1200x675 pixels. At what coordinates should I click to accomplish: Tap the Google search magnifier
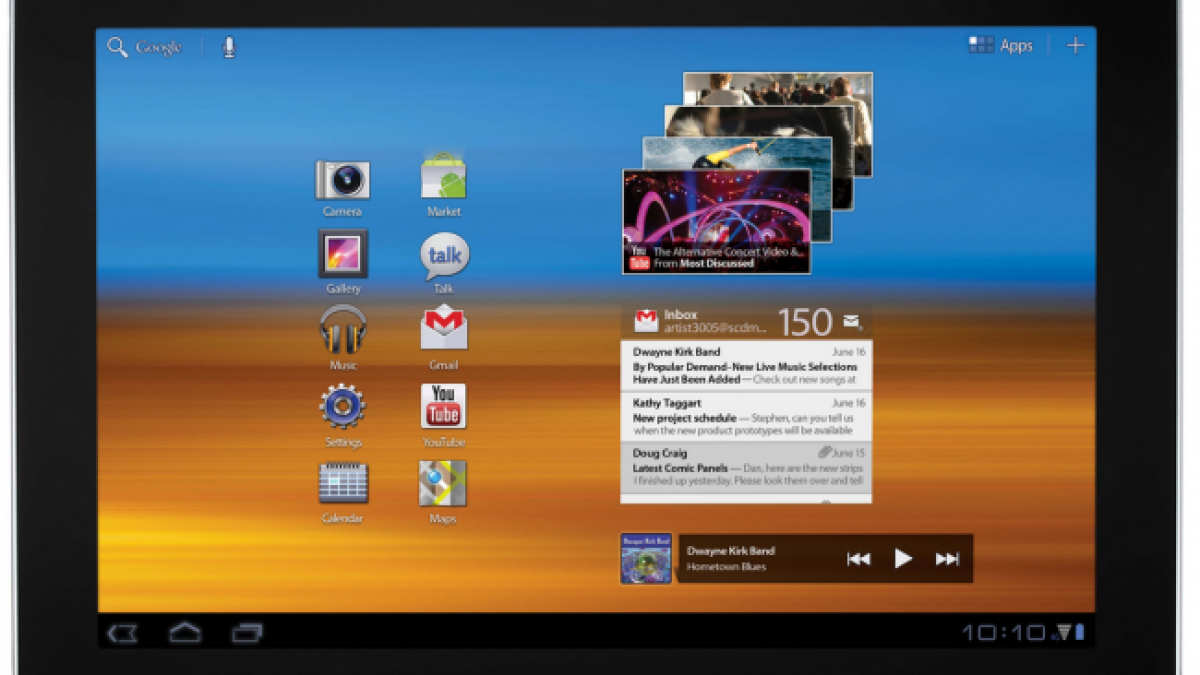pyautogui.click(x=118, y=47)
